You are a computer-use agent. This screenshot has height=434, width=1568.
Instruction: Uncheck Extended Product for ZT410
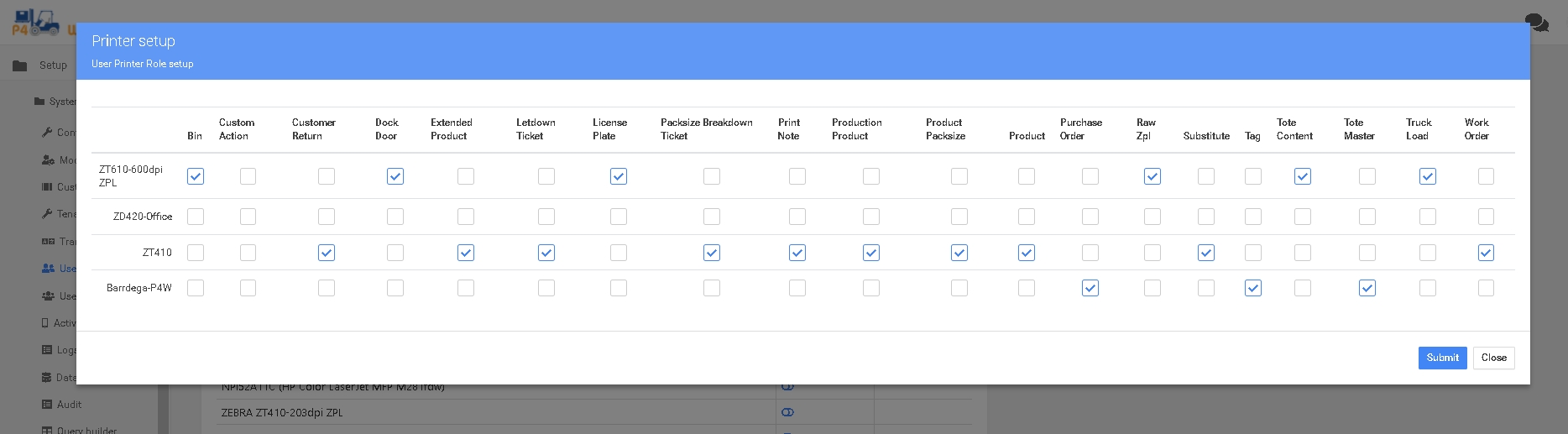[x=466, y=253]
